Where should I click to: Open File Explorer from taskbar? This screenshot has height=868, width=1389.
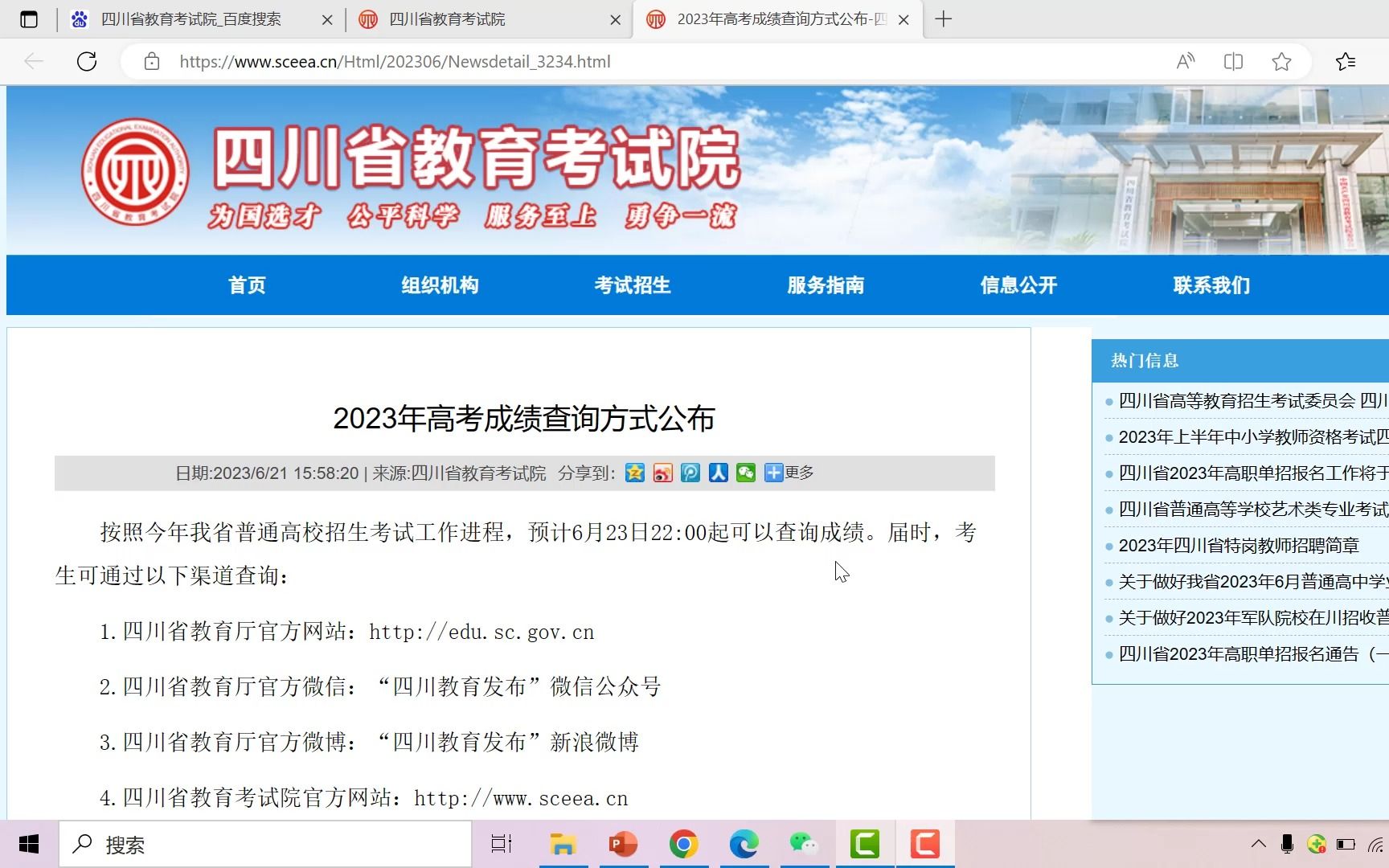[563, 844]
